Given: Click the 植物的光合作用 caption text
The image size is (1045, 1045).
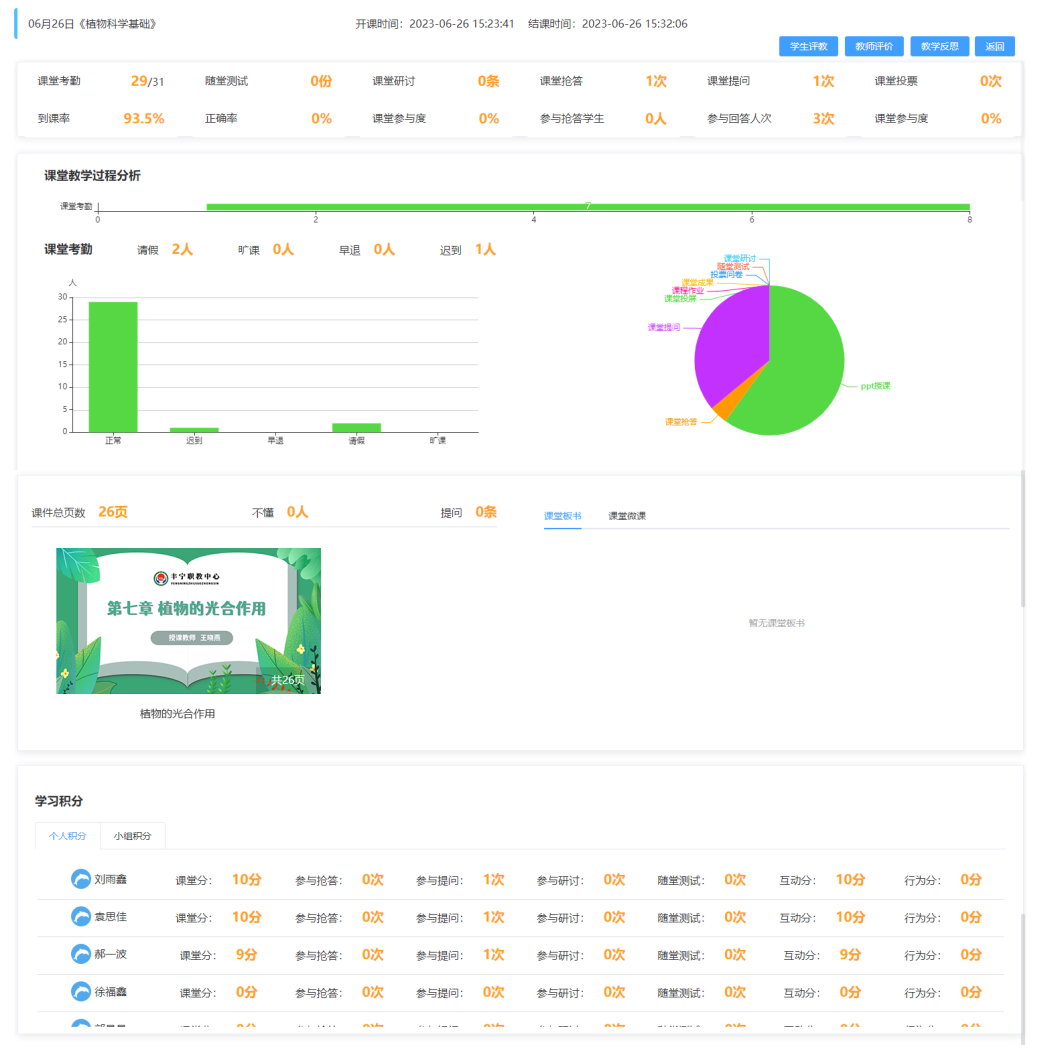Looking at the screenshot, I should [178, 714].
